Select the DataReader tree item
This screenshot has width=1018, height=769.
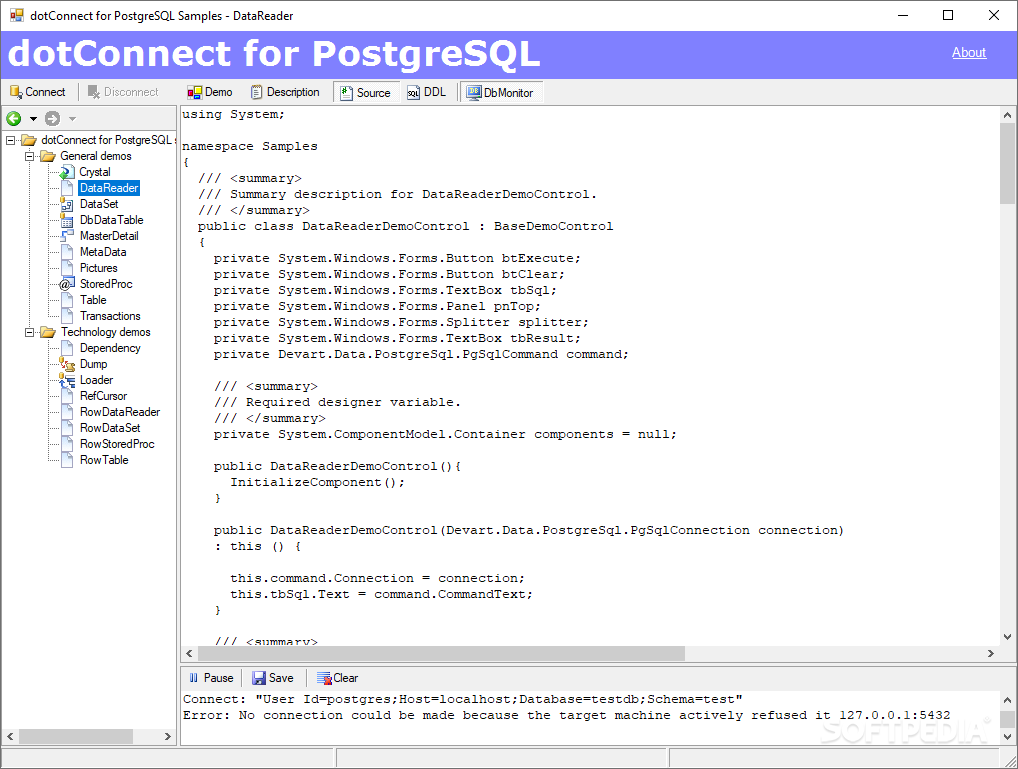click(109, 188)
